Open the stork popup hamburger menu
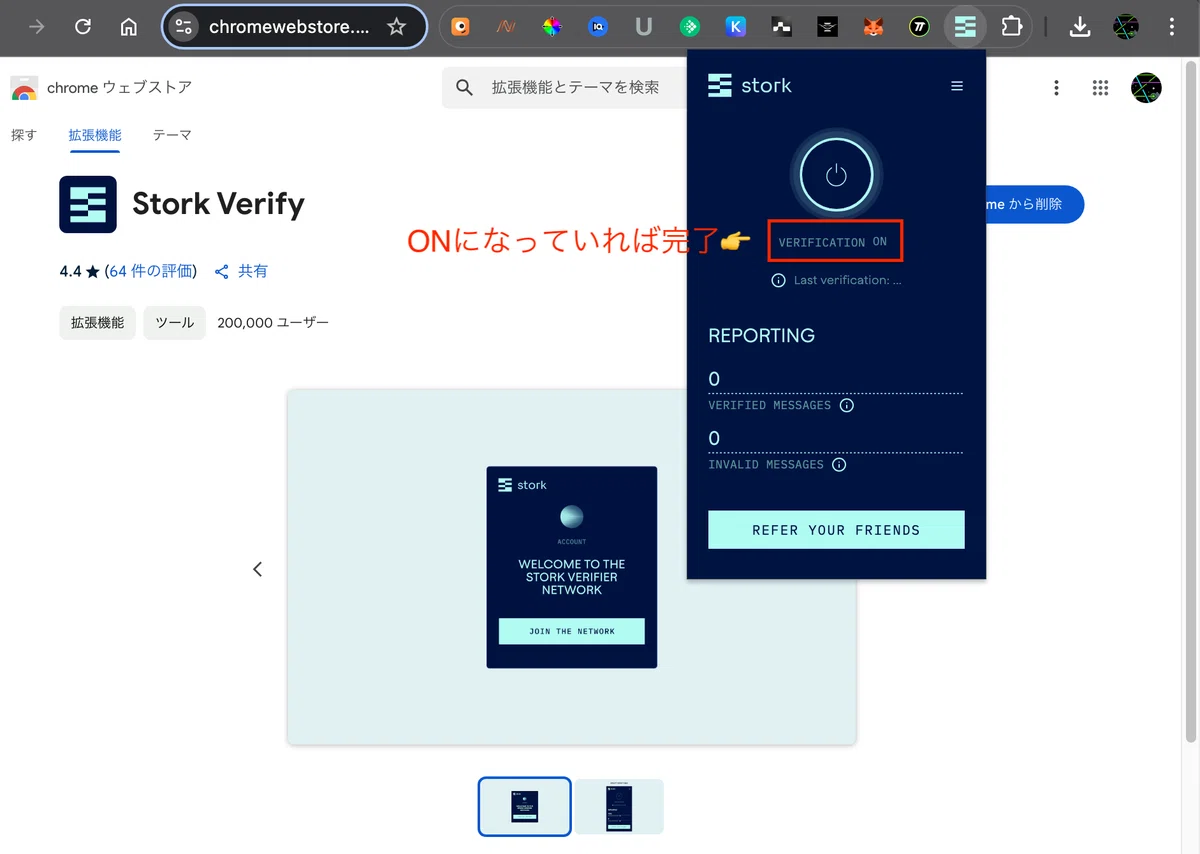The width and height of the screenshot is (1200, 854). point(957,86)
